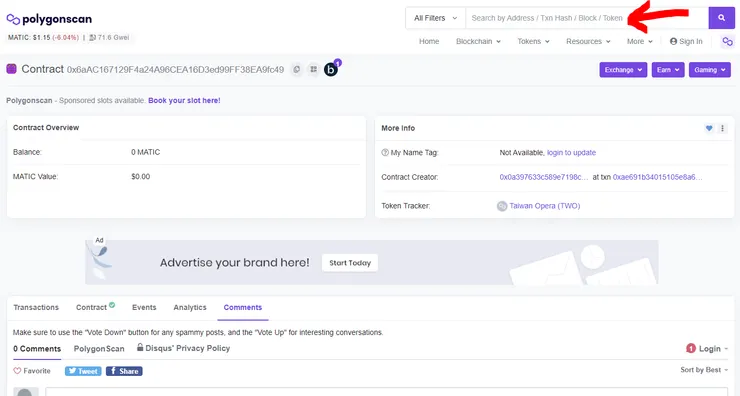Click the Facebook Share button
This screenshot has height=396, width=740.
click(x=124, y=371)
